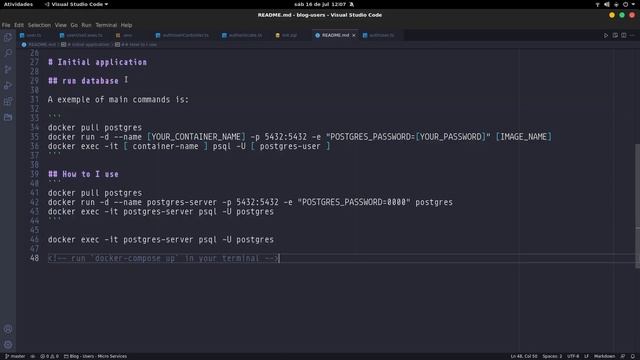Image resolution: width=640 pixels, height=360 pixels.
Task: Click the '# Initial application' heading line
Action: coord(97,62)
